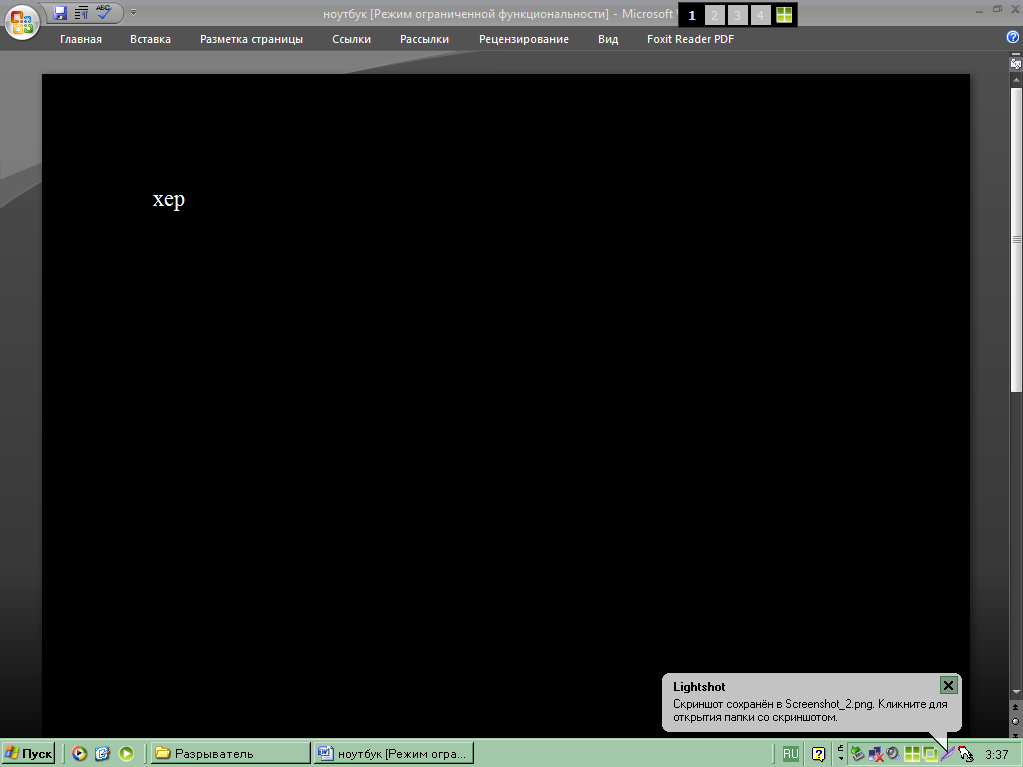Open the Word help icon
The height and width of the screenshot is (767, 1023).
pos(1012,38)
